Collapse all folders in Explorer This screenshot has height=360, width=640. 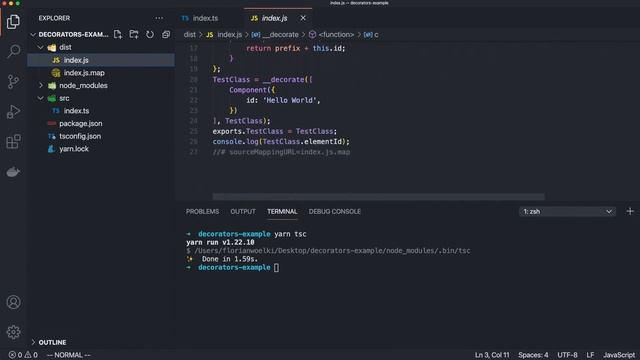[x=166, y=34]
